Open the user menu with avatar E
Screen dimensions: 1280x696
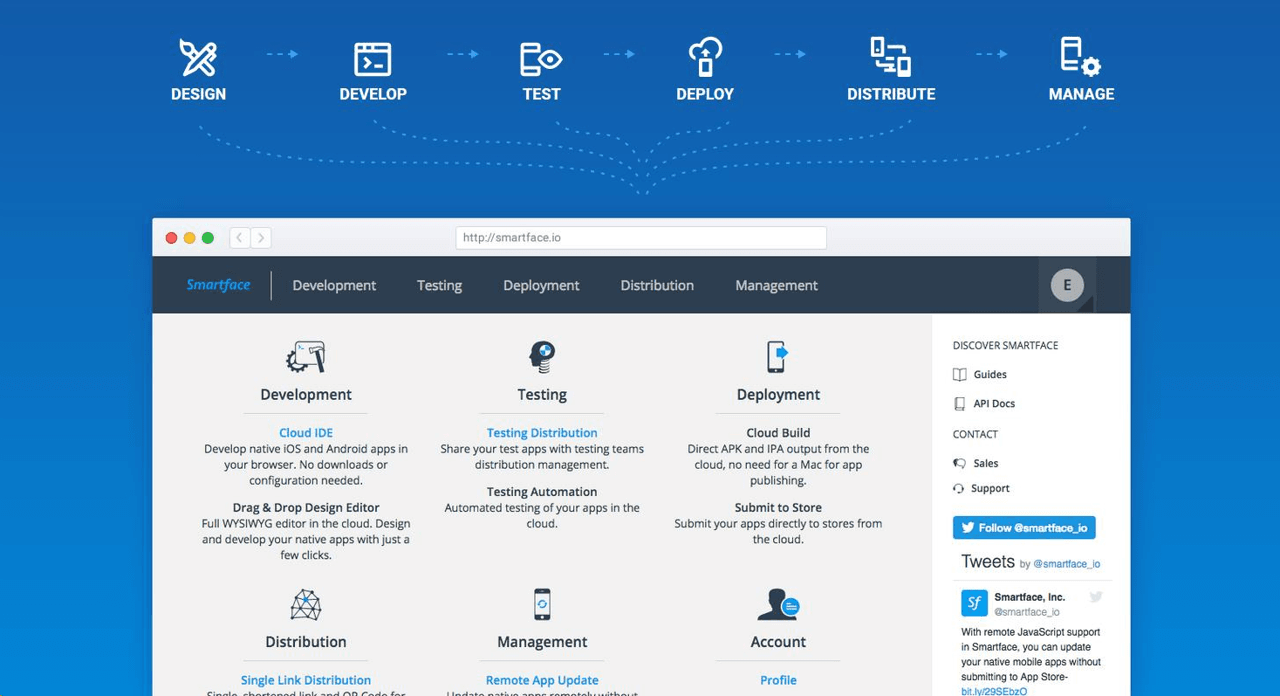1067,285
